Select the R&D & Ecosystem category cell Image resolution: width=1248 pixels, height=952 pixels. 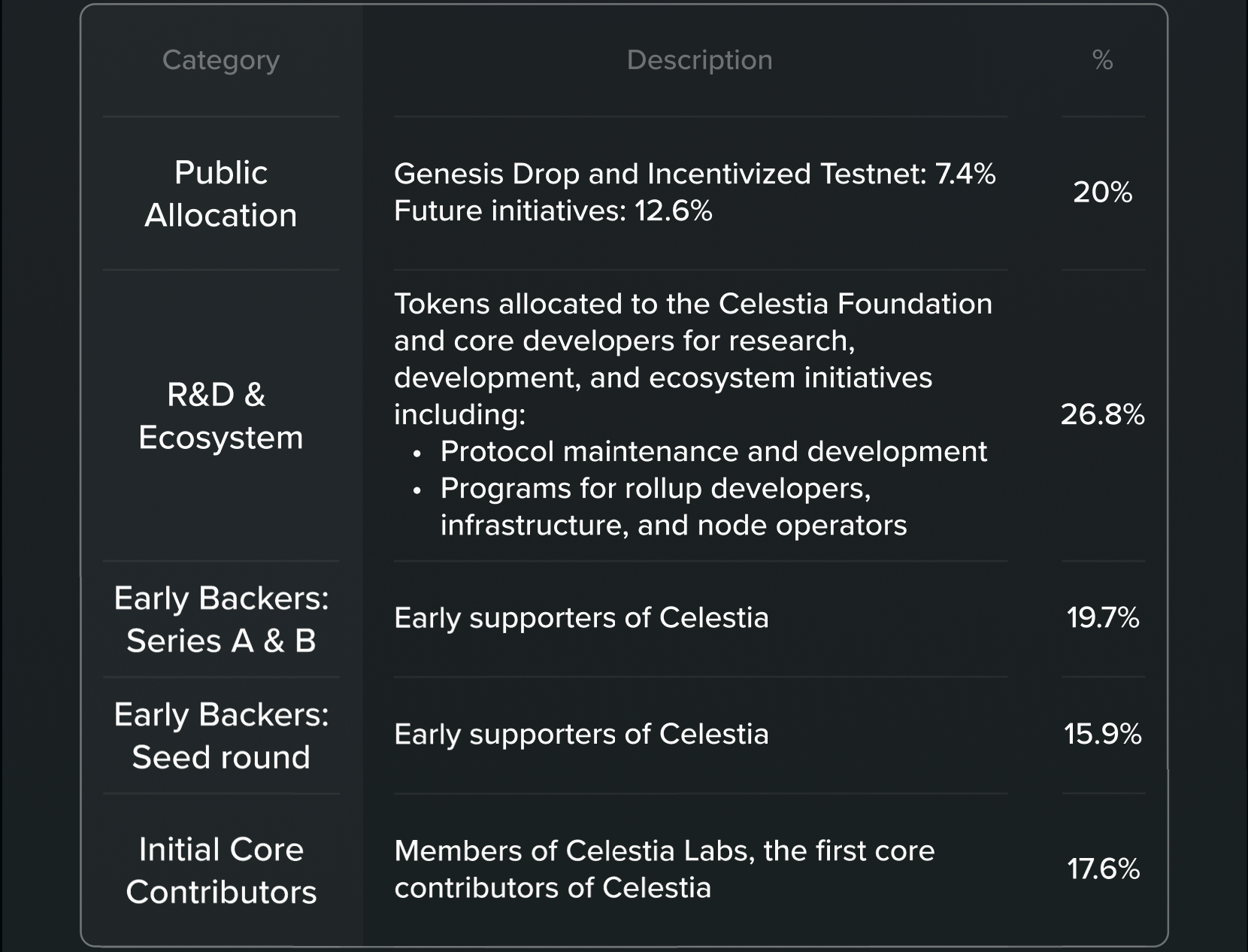pos(221,416)
